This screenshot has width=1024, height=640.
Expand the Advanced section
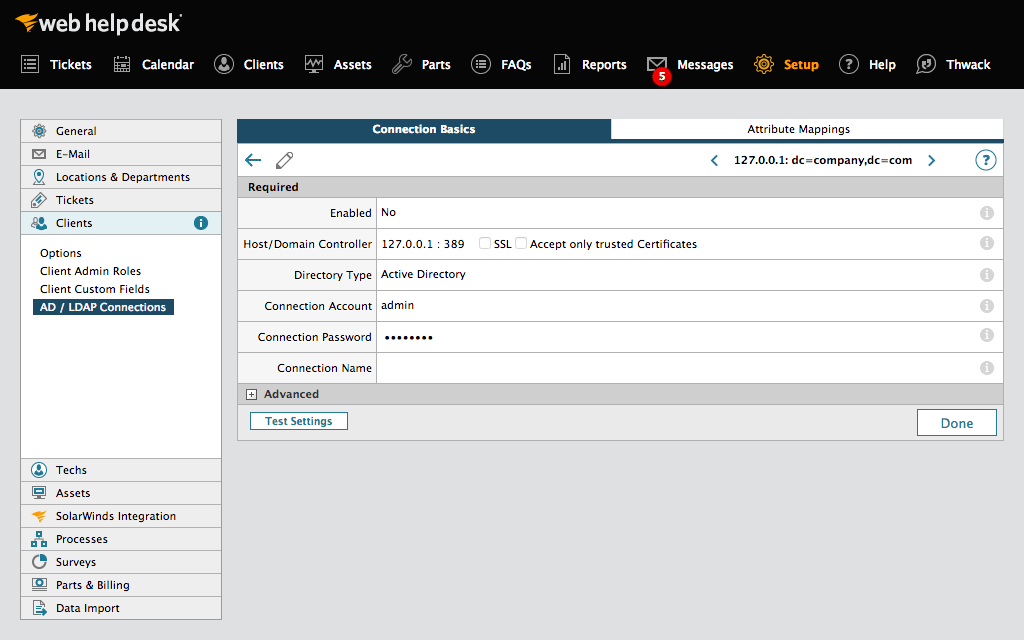pos(252,394)
